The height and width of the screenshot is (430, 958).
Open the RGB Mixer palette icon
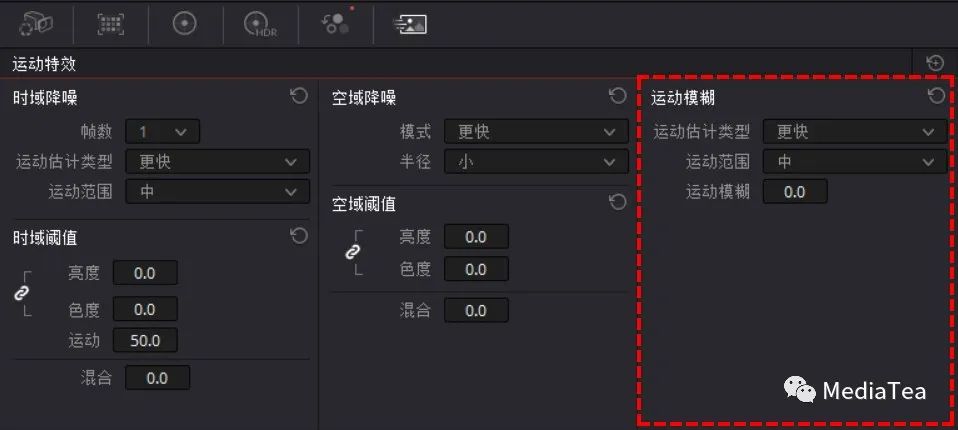(335, 24)
